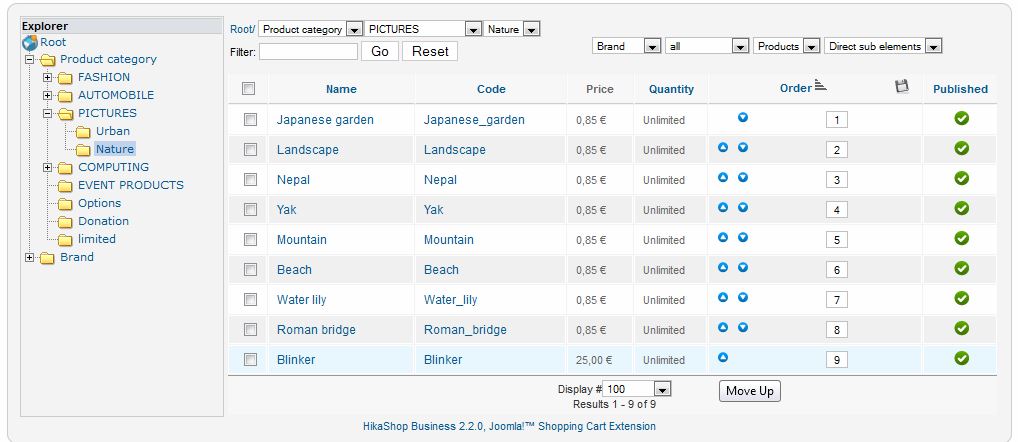
Task: Toggle published status of Landscape
Action: (962, 148)
